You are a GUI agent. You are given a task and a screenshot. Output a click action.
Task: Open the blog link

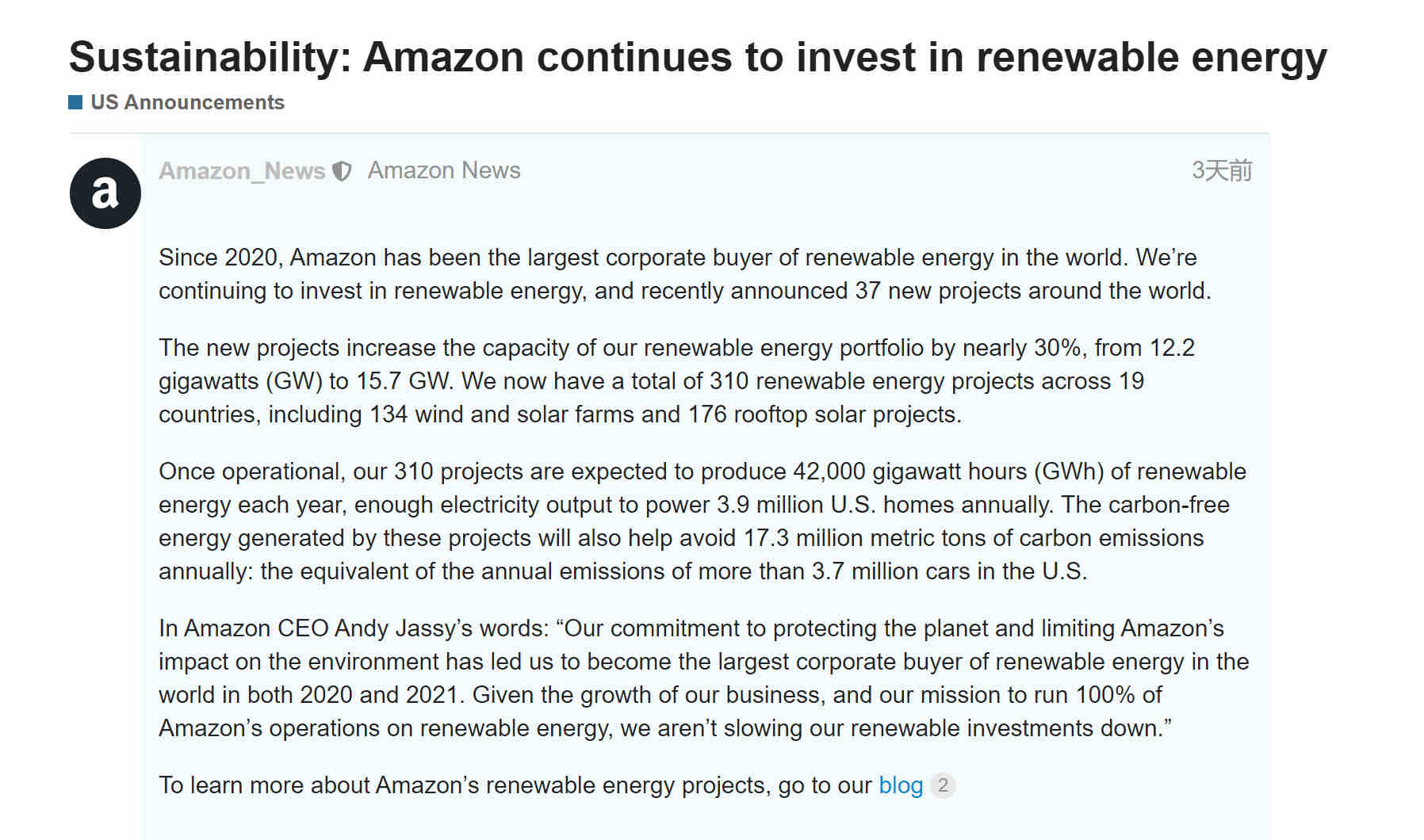pos(901,785)
